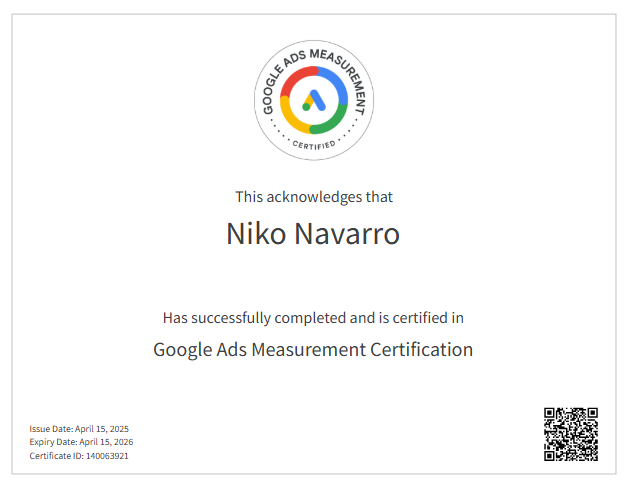Click 'Has successfully completed and is certified in'
The width and height of the screenshot is (628, 487).
pos(313,318)
